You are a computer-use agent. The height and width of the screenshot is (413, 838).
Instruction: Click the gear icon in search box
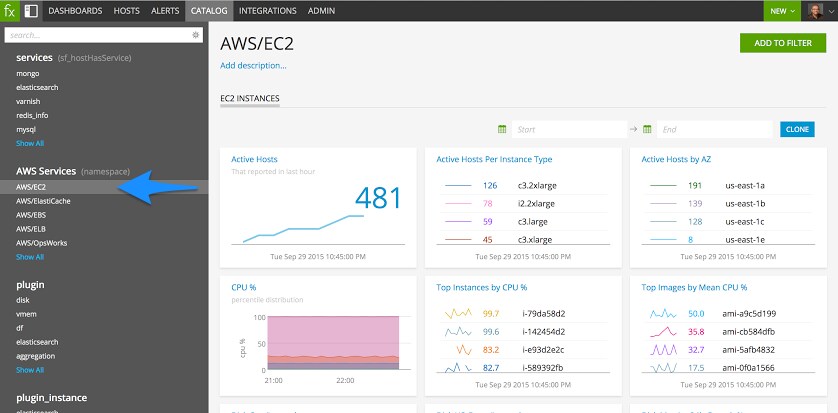(196, 35)
